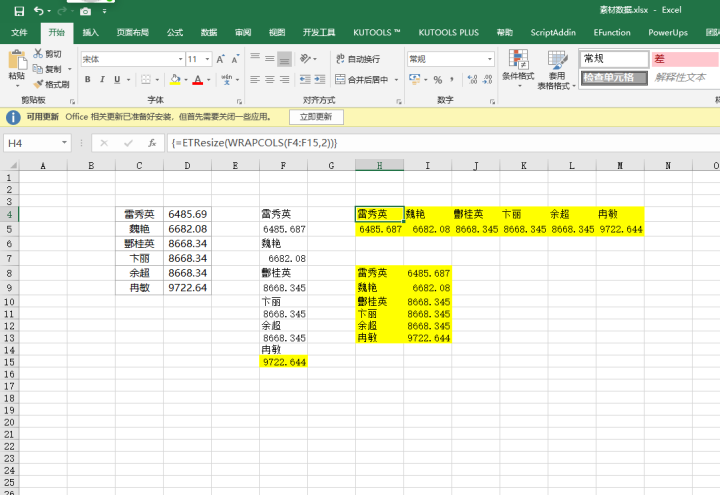Viewport: 720px width, 495px height.
Task: Click the 立即更新 (Update now) button
Action: pyautogui.click(x=316, y=117)
